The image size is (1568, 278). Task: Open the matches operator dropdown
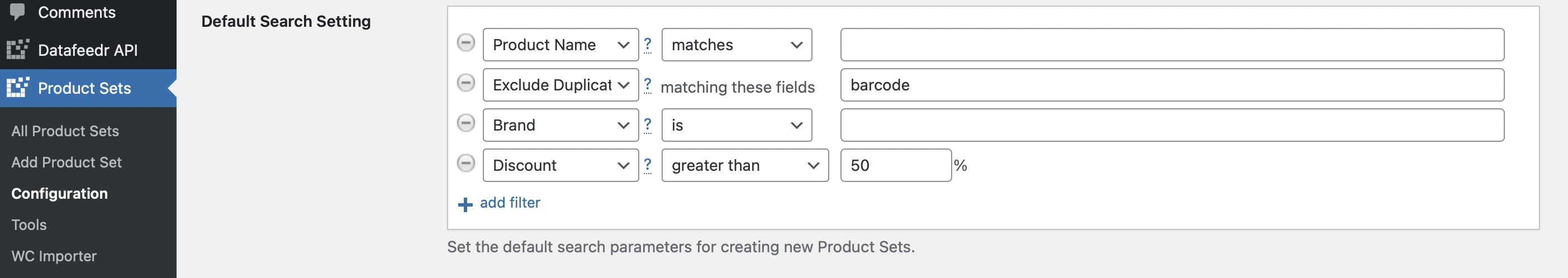point(737,45)
